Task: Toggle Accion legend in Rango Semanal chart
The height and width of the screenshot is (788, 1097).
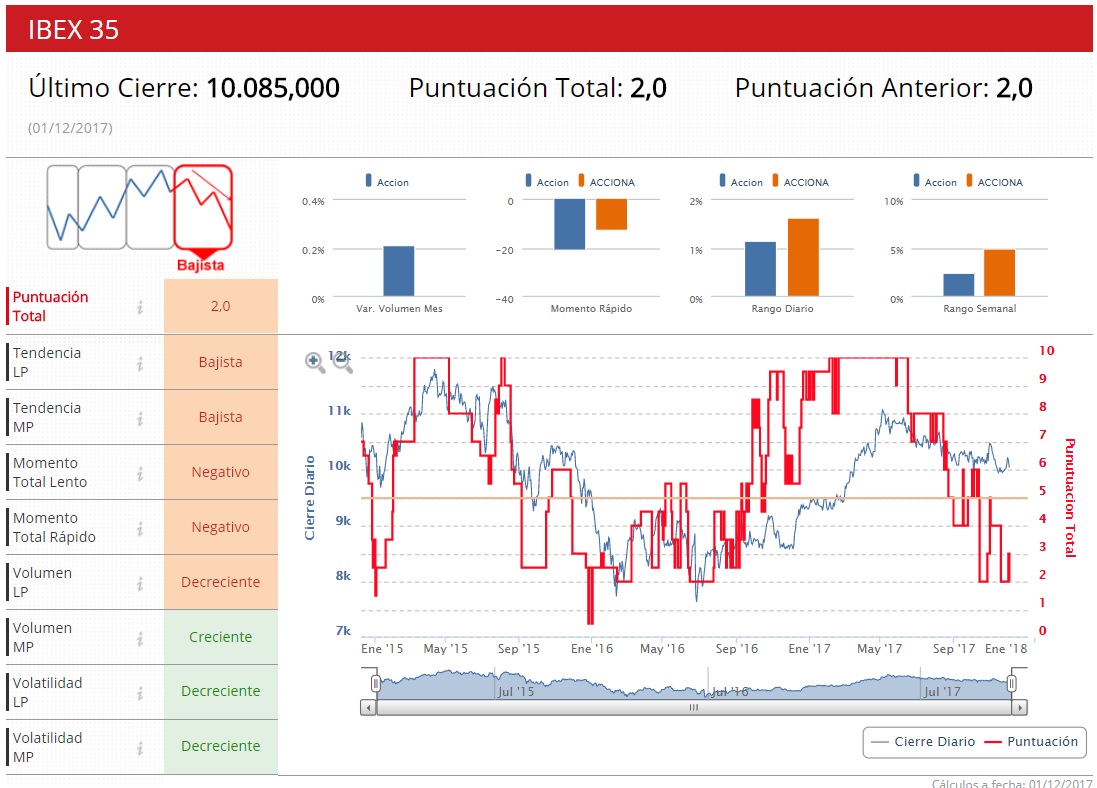Action: tap(935, 181)
